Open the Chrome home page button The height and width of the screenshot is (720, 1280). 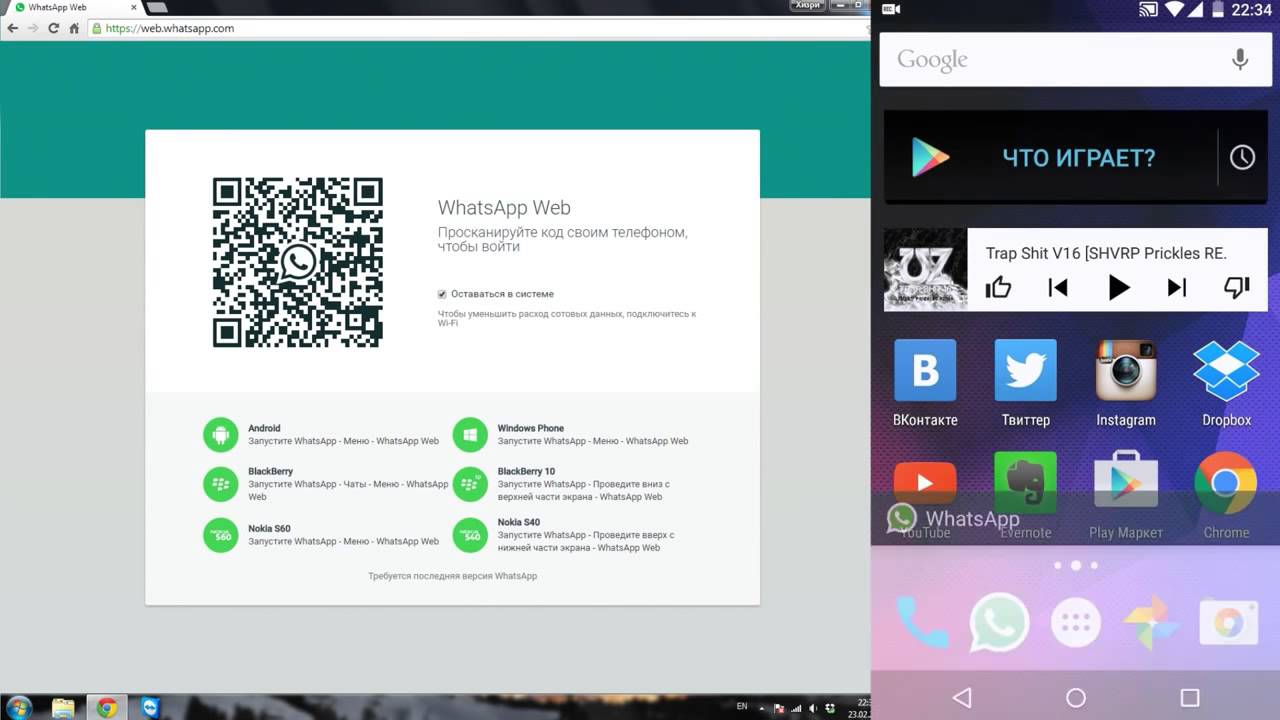click(x=74, y=28)
